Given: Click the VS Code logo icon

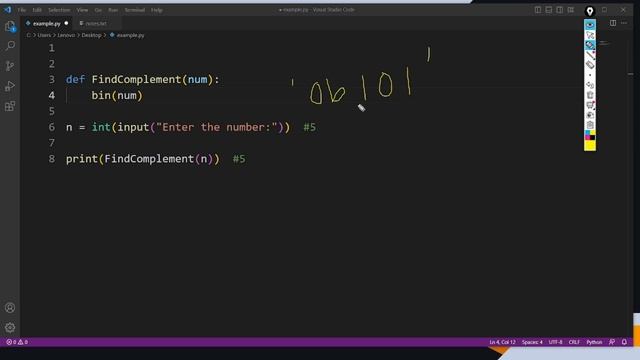Looking at the screenshot, I should 8,9.
